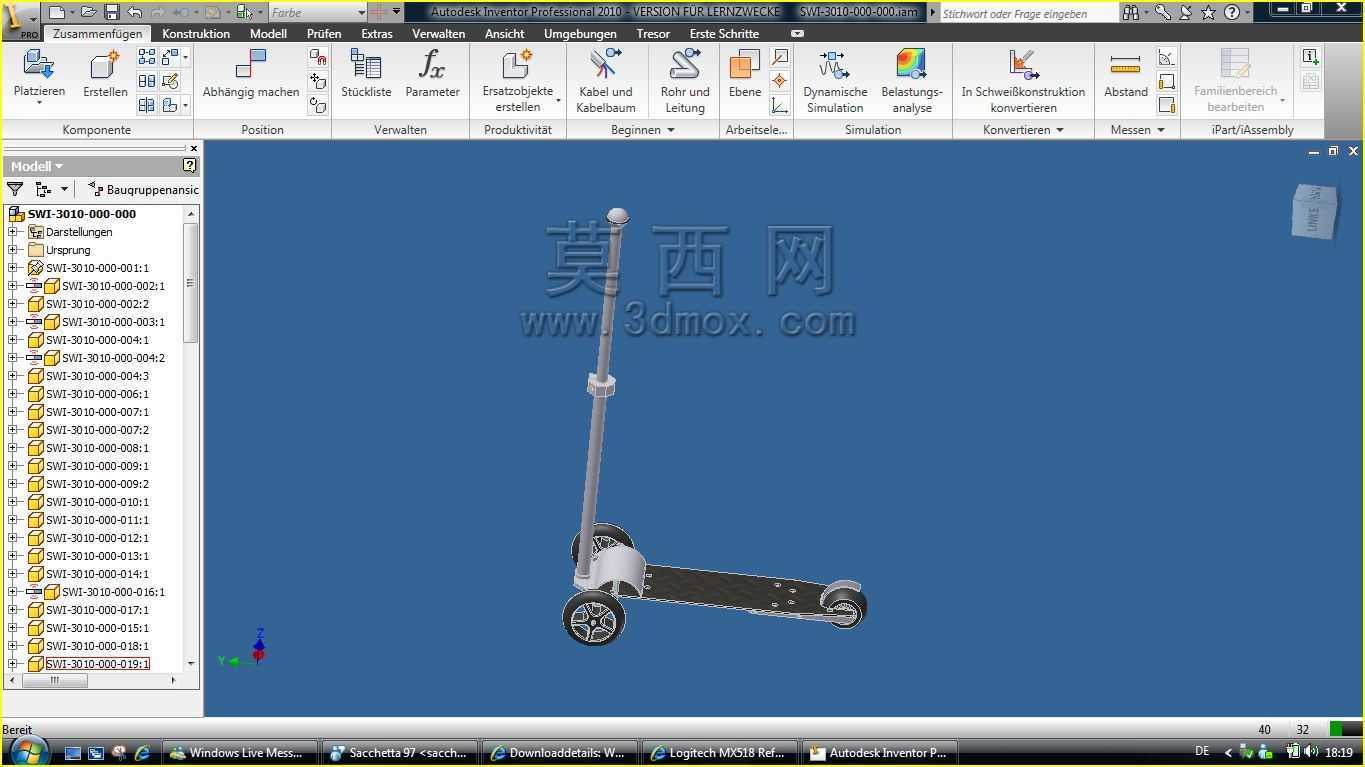Click the UCS coordinate system icon
1365x767 pixels.
click(x=780, y=105)
